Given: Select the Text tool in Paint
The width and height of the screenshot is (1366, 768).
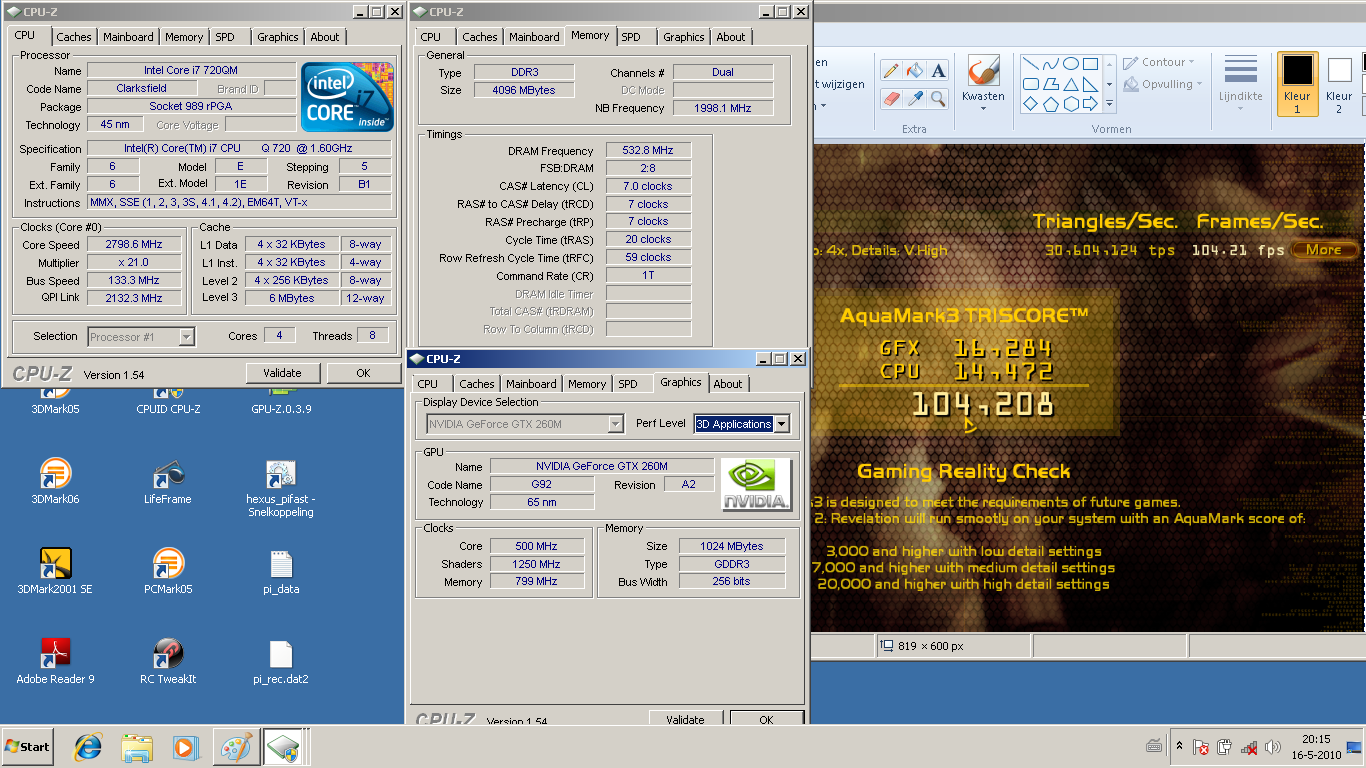Looking at the screenshot, I should pos(938,71).
